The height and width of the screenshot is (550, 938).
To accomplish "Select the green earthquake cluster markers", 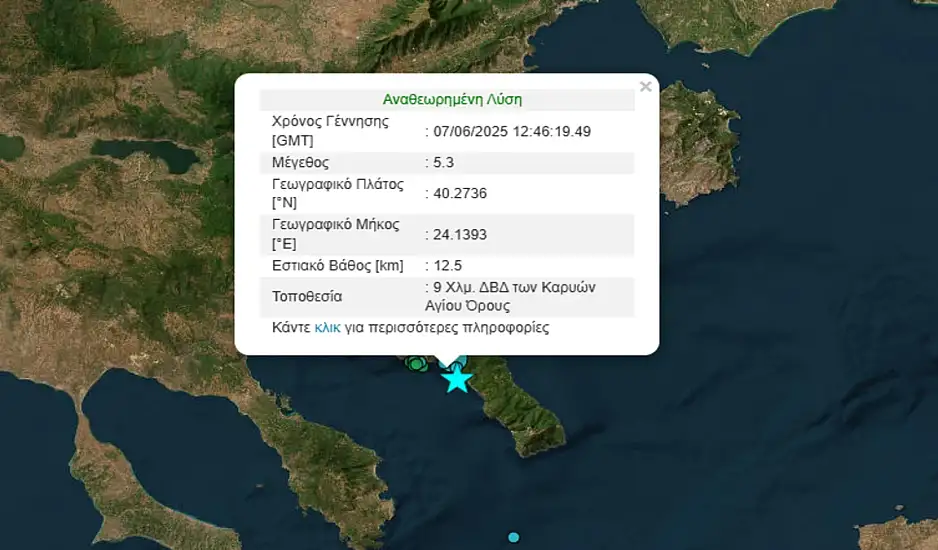I will [x=414, y=364].
